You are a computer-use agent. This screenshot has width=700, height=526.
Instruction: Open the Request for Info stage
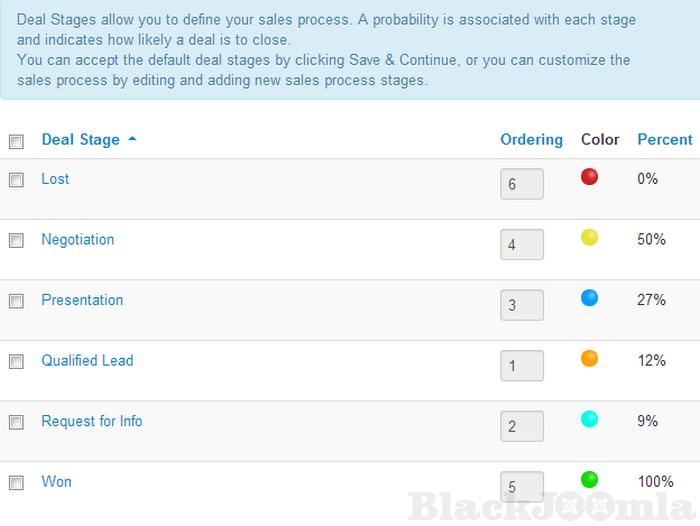(x=92, y=421)
